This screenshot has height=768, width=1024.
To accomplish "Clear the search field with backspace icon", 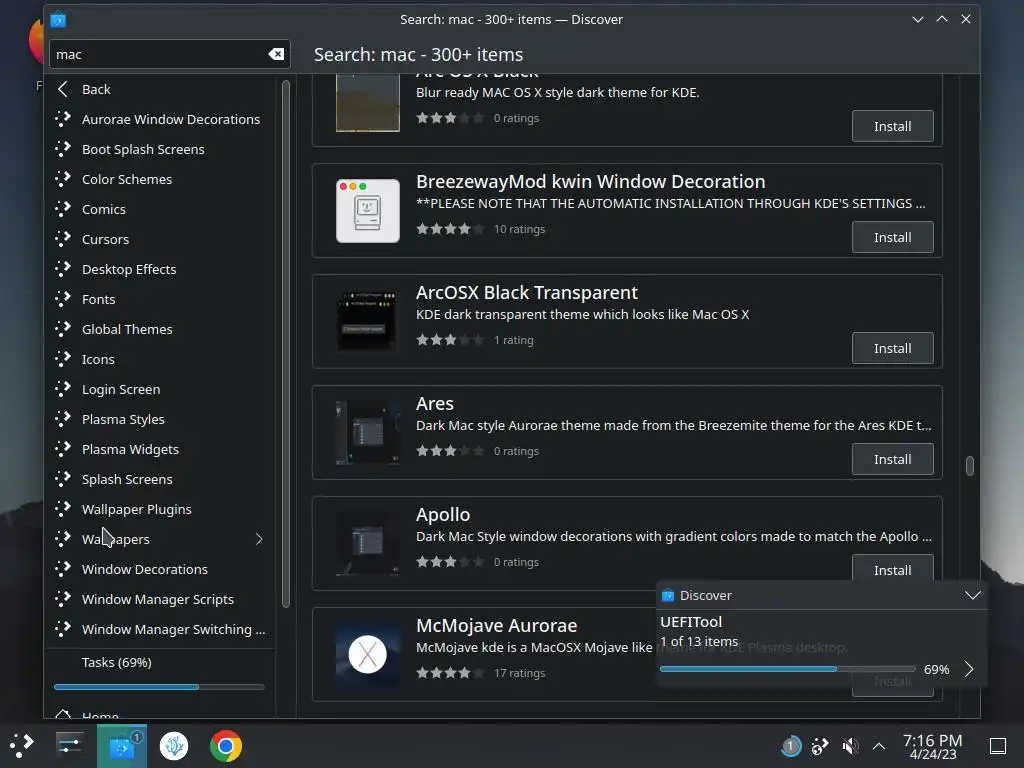I will pyautogui.click(x=276, y=54).
